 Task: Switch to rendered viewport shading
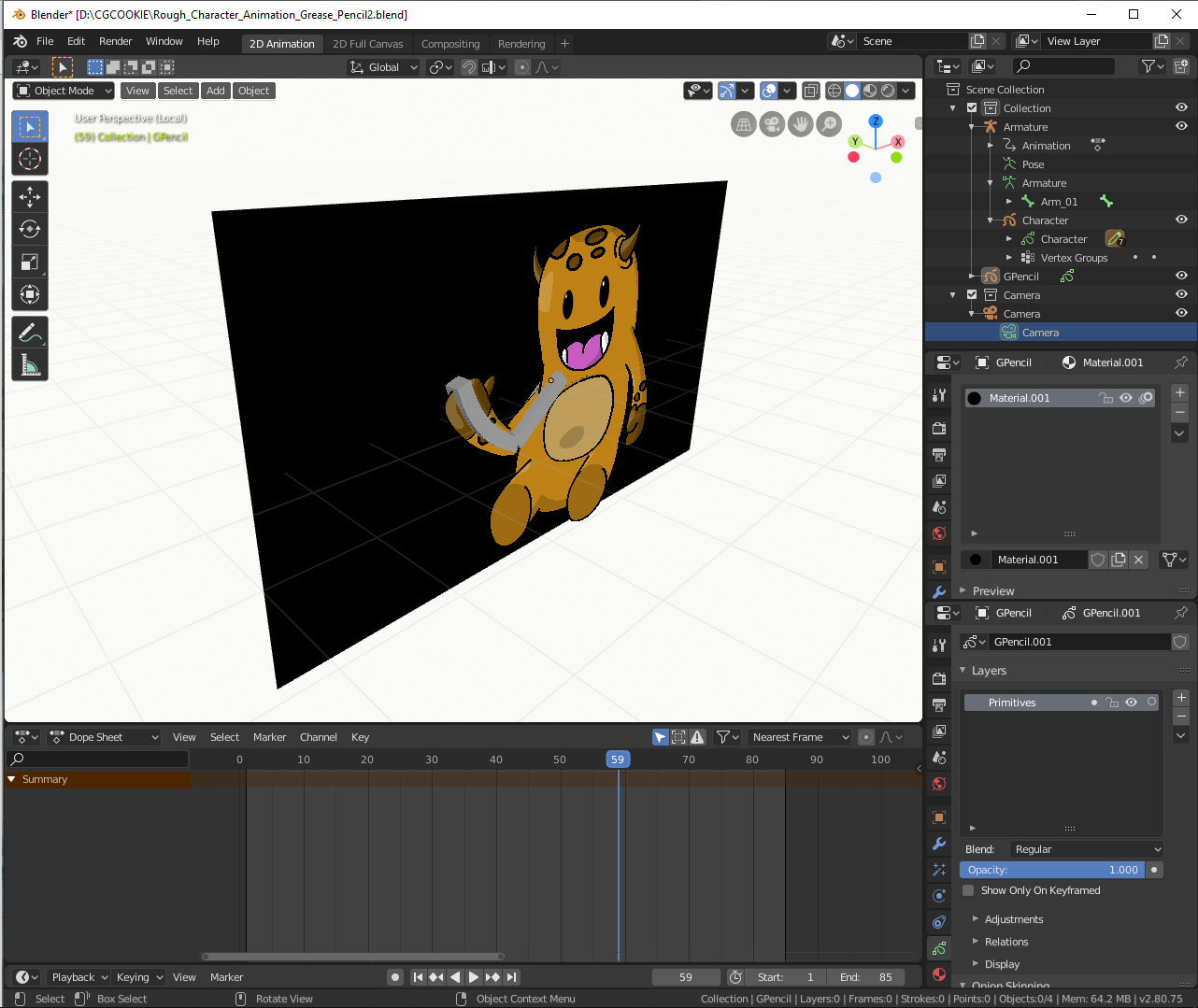pyautogui.click(x=888, y=91)
